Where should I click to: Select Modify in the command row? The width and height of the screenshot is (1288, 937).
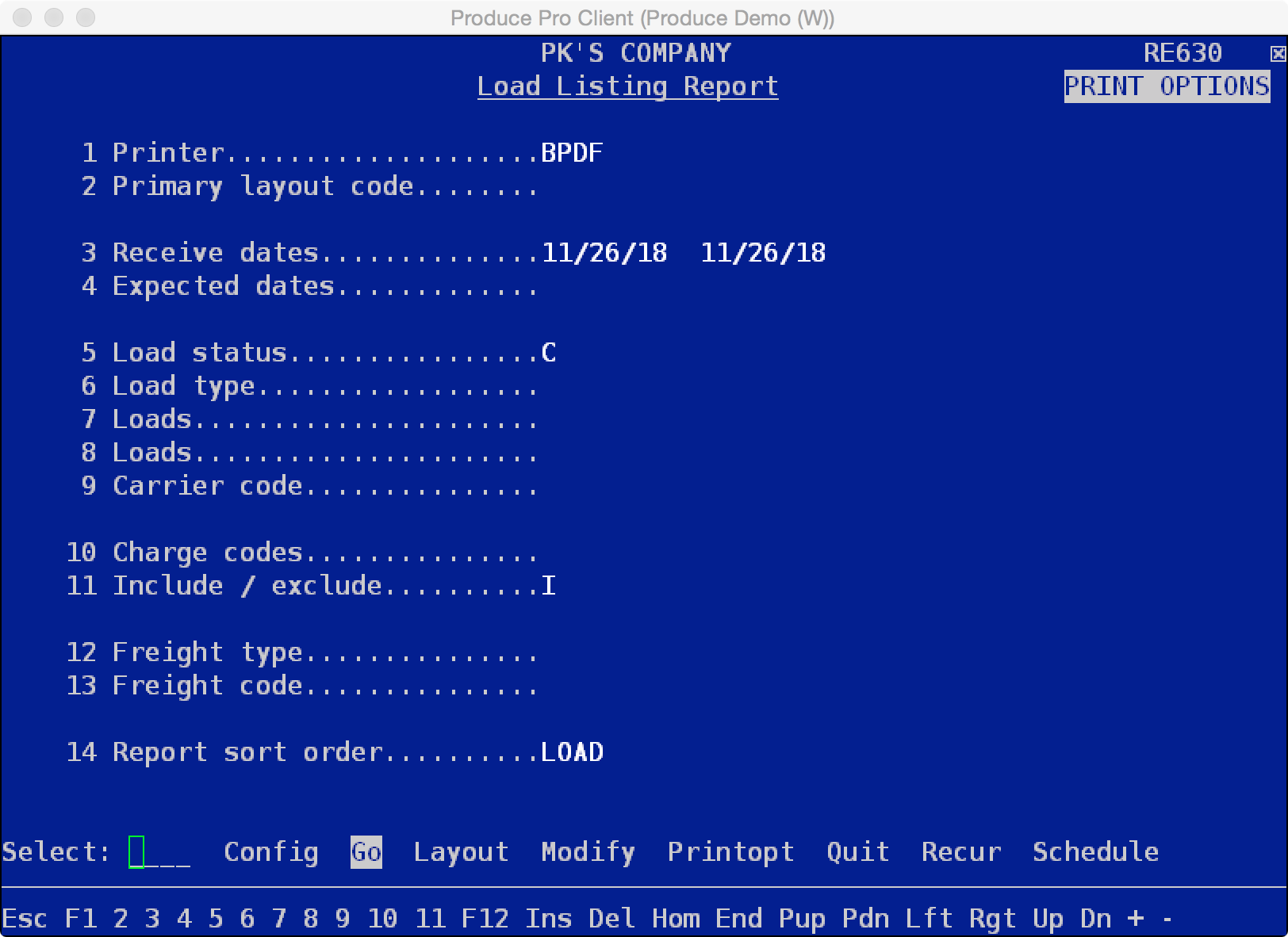(x=588, y=852)
